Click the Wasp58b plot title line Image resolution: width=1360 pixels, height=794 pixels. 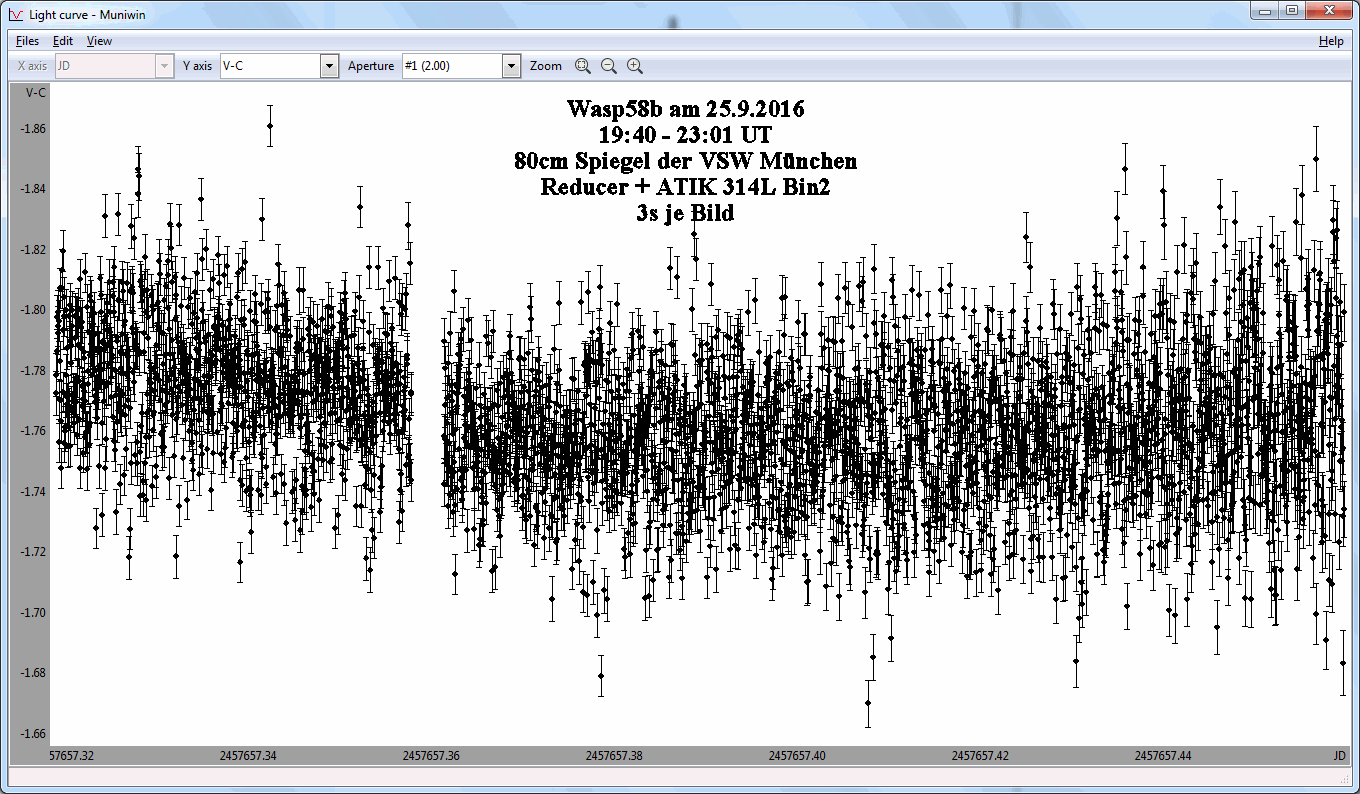pos(685,108)
